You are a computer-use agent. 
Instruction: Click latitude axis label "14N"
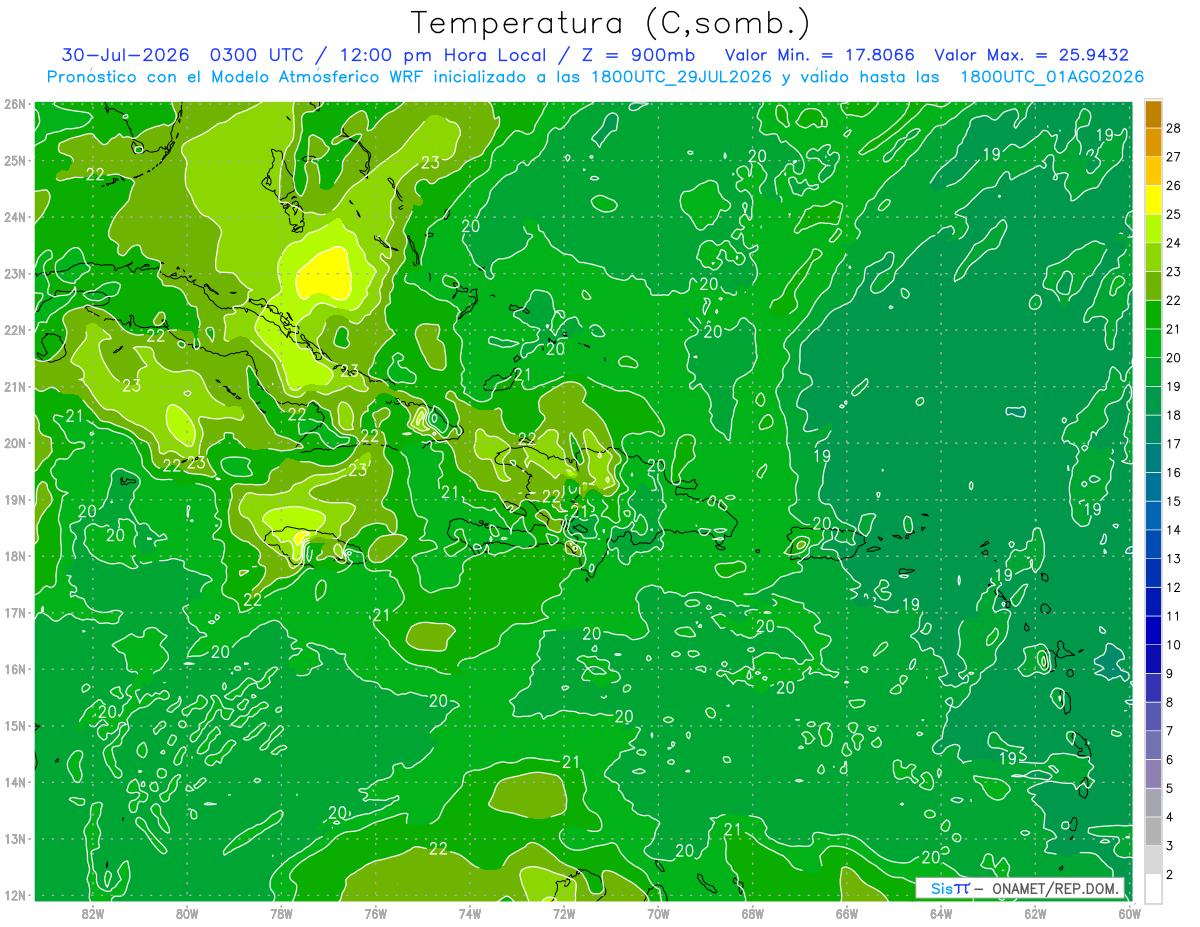click(x=14, y=782)
